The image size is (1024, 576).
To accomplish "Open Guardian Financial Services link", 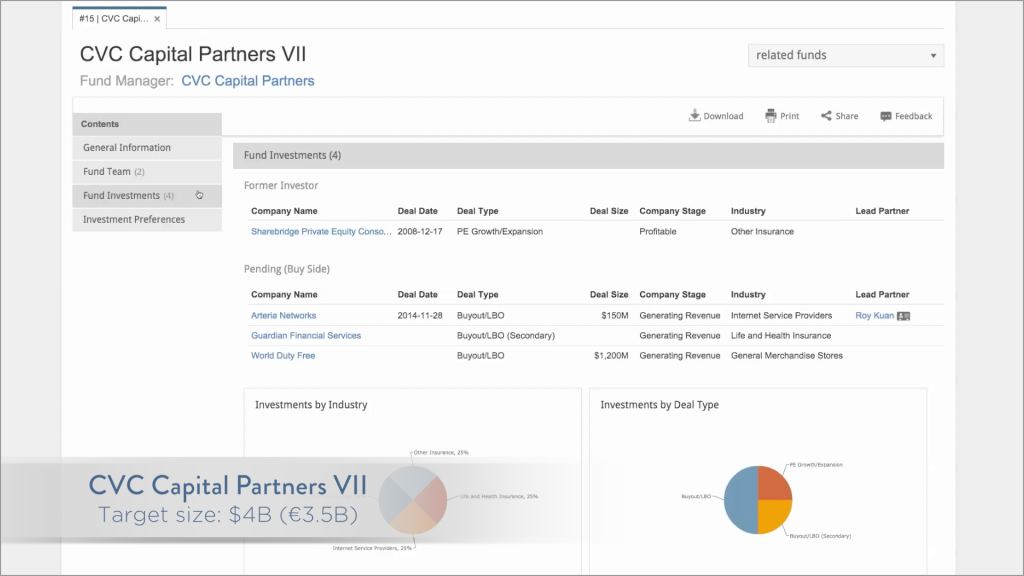I will (x=306, y=336).
